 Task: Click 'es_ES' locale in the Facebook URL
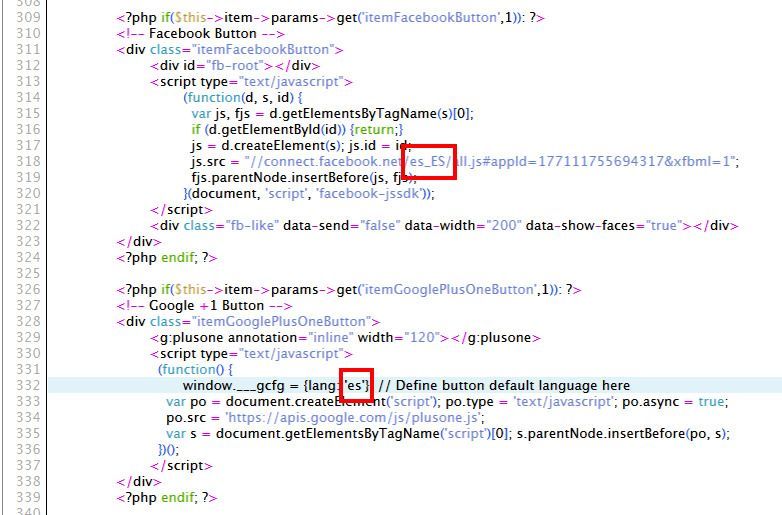pos(428,162)
